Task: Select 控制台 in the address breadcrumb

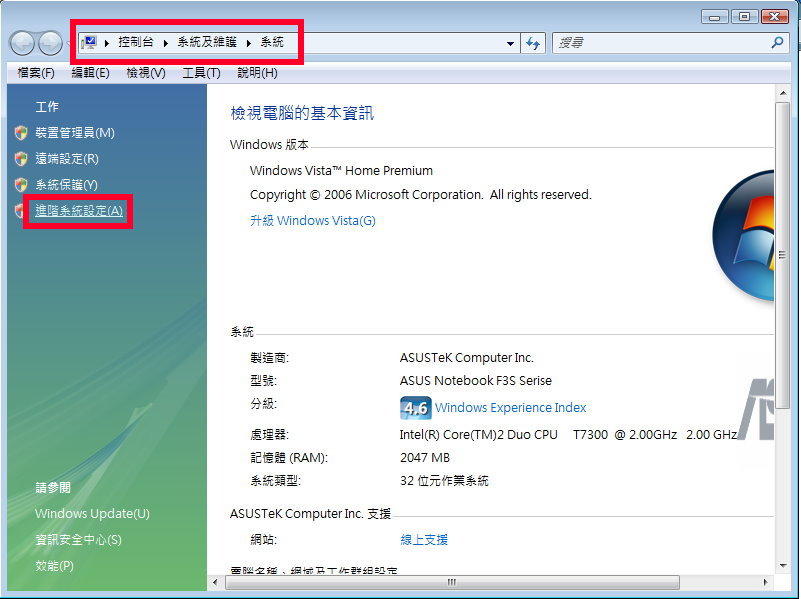Action: point(135,42)
